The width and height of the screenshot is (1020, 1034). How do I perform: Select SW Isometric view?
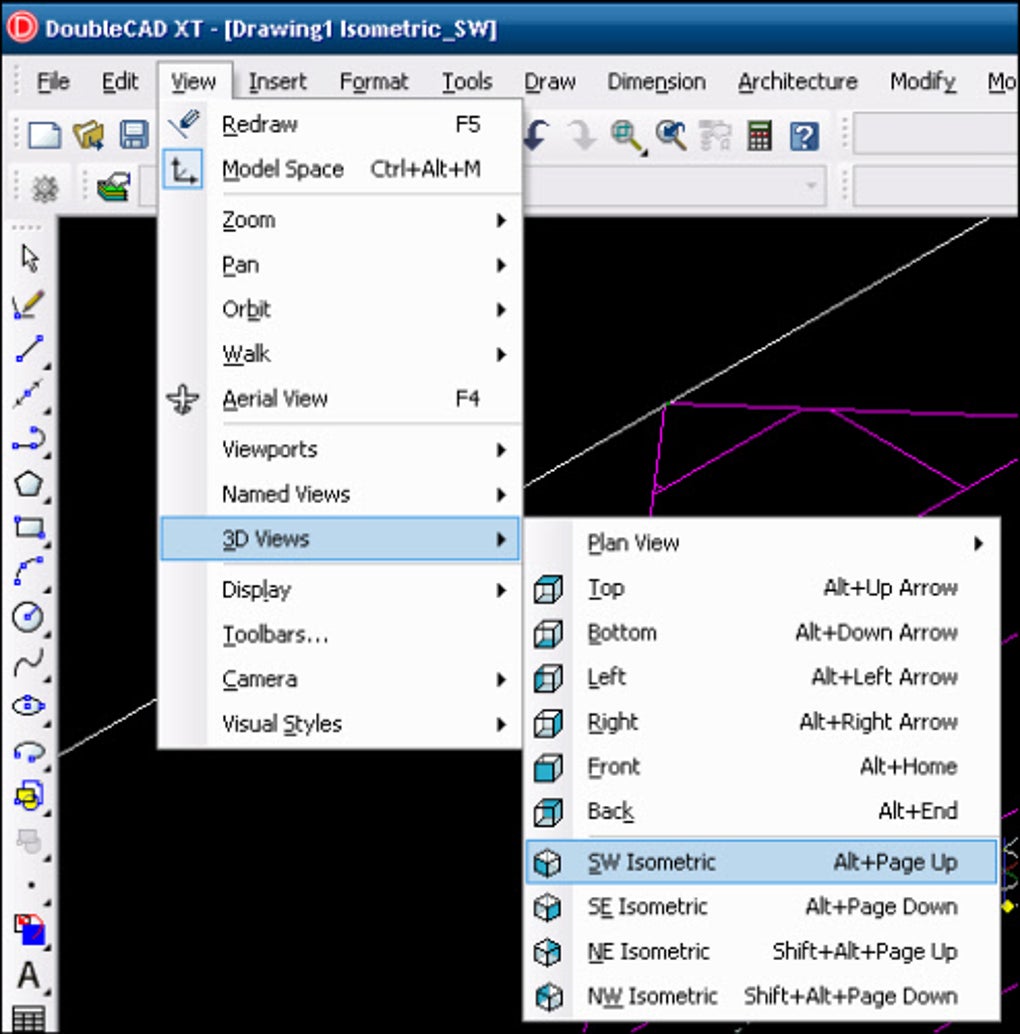(x=762, y=862)
